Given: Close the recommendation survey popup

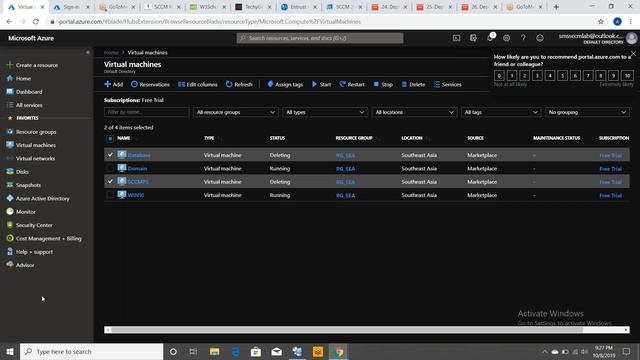Looking at the screenshot, I should click(633, 53).
